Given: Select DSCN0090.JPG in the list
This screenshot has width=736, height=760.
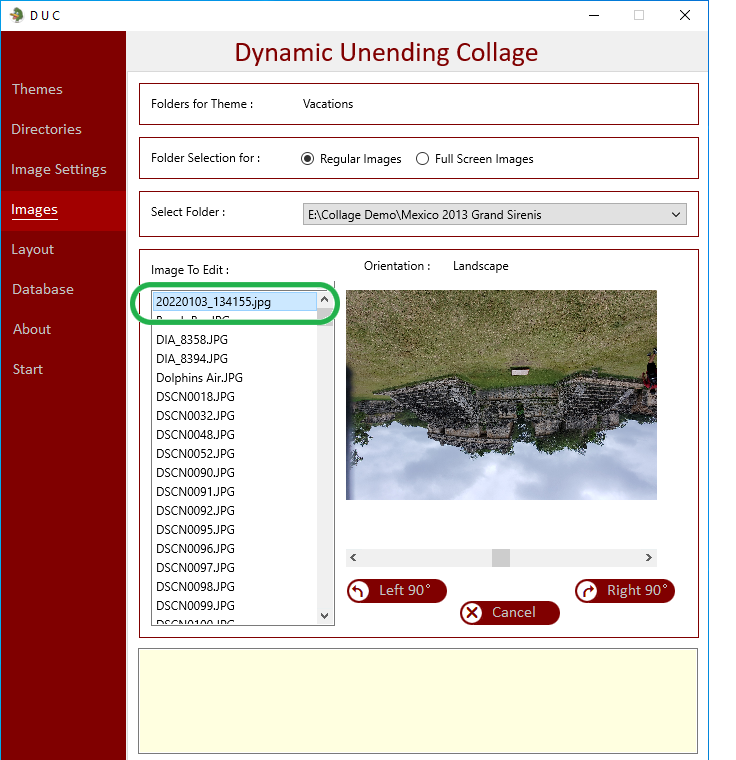Looking at the screenshot, I should point(195,473).
